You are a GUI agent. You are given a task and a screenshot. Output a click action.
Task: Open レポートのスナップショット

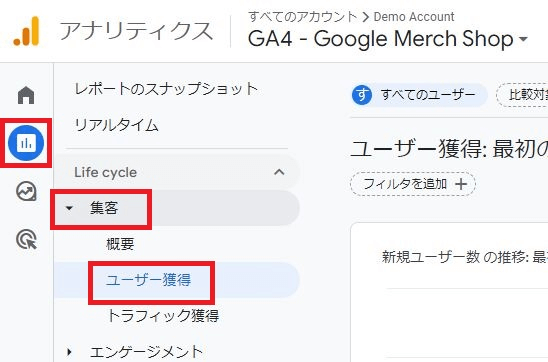166,89
